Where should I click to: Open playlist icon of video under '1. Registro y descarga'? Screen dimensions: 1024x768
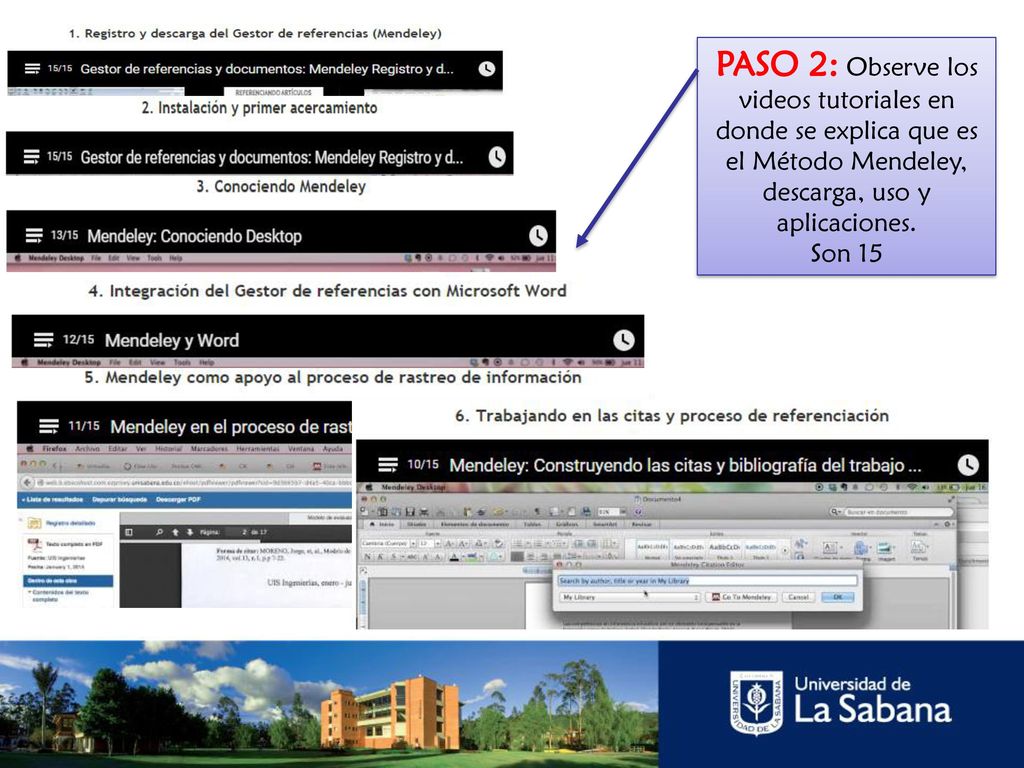tap(32, 69)
